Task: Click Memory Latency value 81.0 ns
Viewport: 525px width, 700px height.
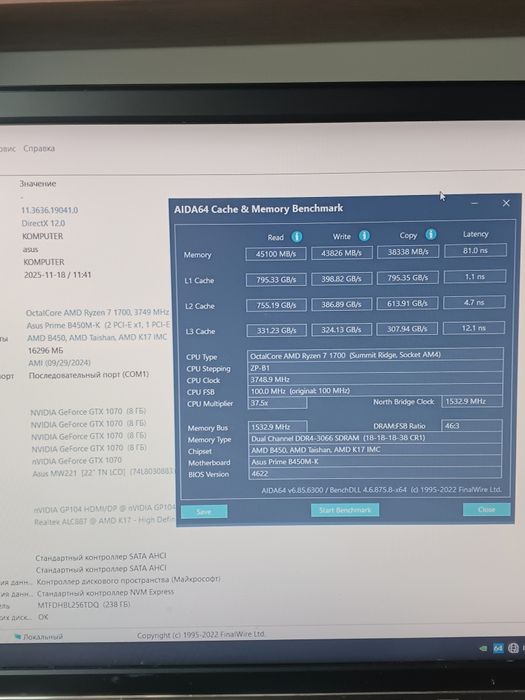Action: click(x=475, y=250)
